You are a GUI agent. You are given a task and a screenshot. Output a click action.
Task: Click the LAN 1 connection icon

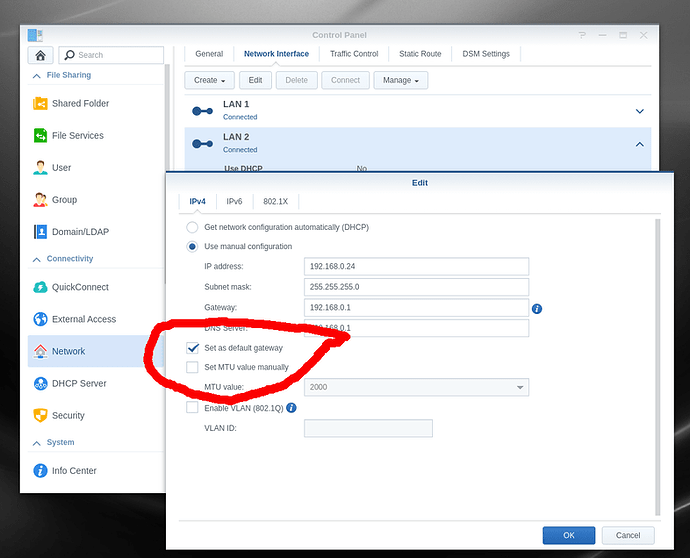tap(202, 111)
